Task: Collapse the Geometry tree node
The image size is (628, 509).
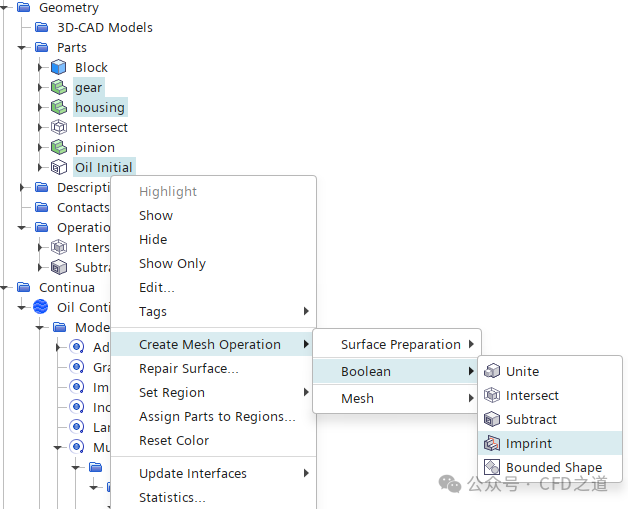Action: click(5, 7)
